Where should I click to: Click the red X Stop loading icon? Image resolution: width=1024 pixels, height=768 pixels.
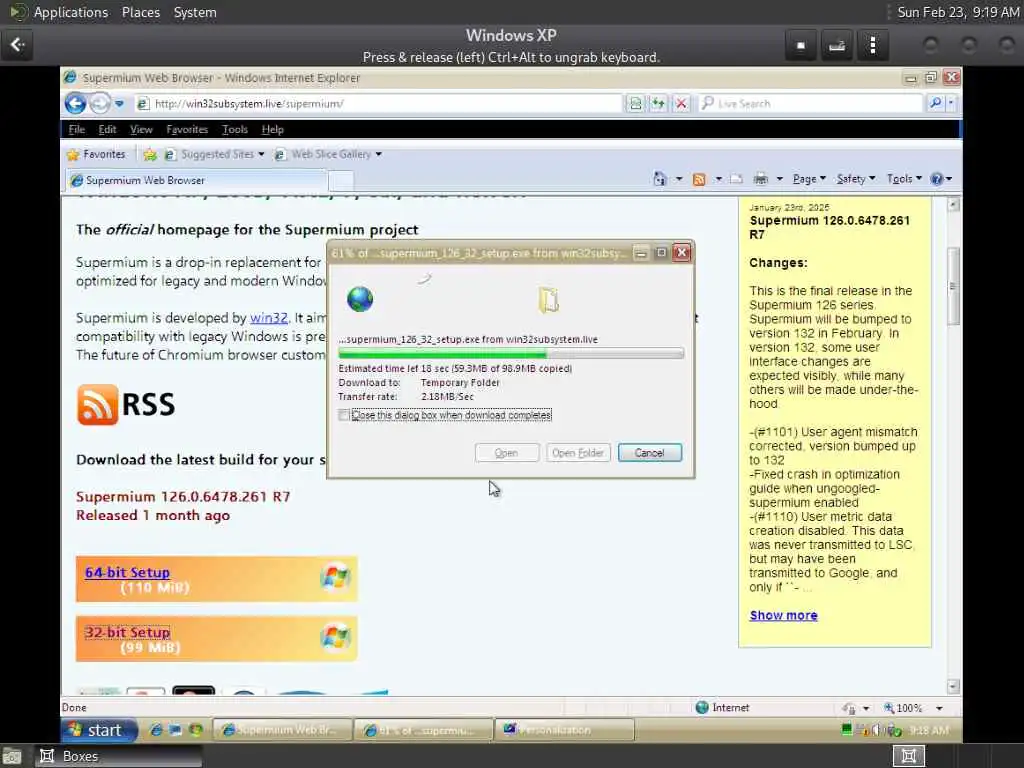tap(680, 103)
